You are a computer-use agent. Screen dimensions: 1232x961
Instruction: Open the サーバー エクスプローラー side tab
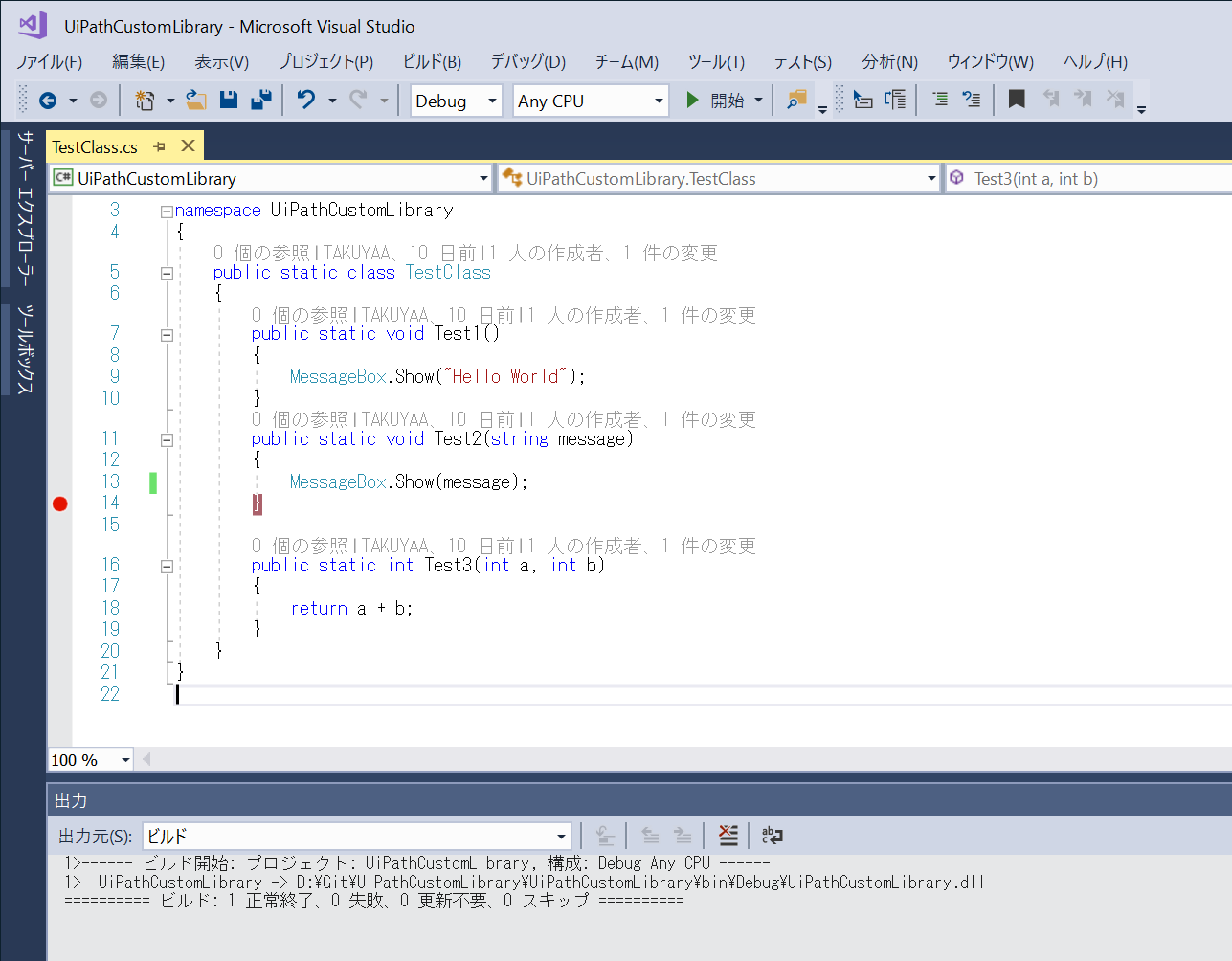tap(26, 208)
